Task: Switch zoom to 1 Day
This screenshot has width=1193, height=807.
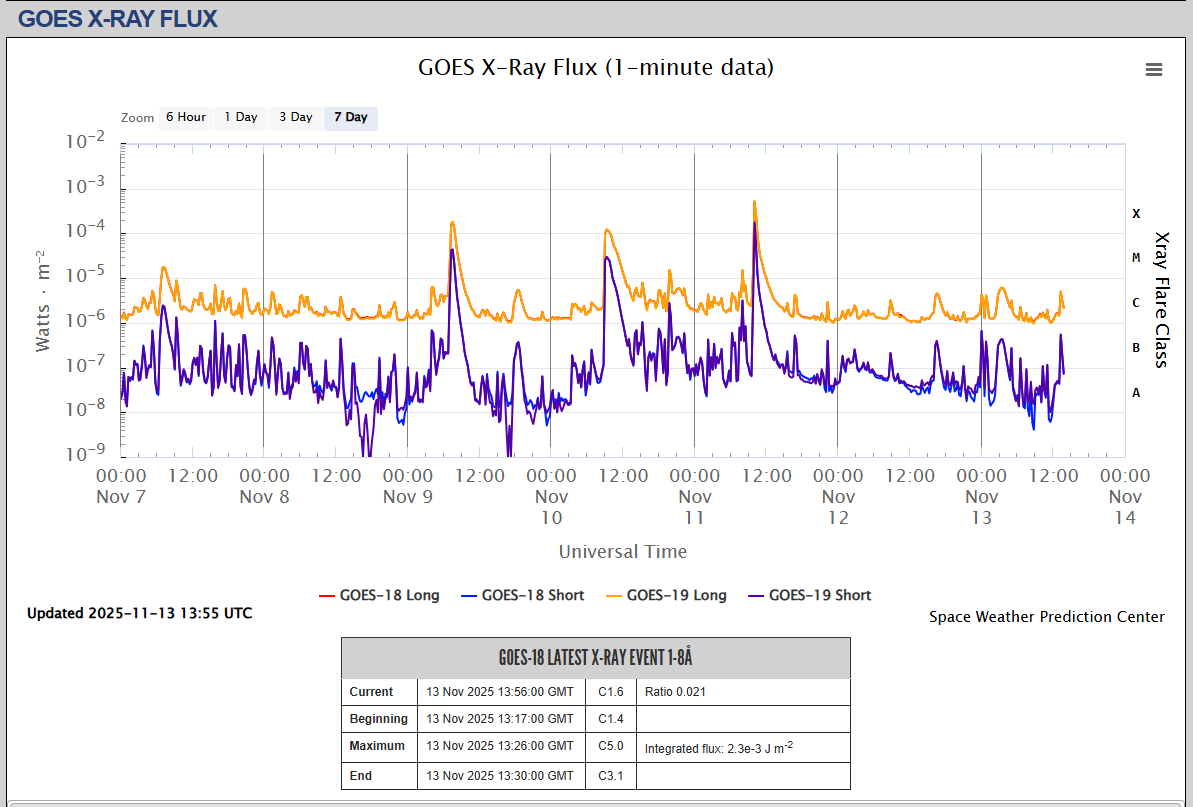Action: [x=240, y=118]
